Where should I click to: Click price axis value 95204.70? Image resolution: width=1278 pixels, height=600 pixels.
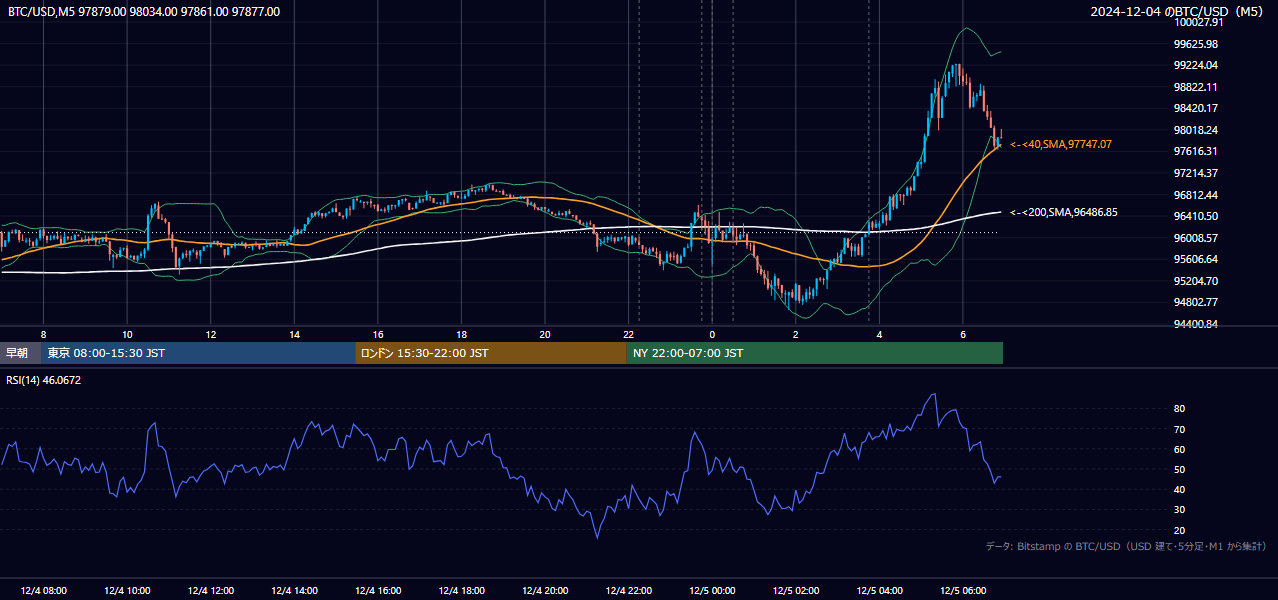click(x=1196, y=281)
